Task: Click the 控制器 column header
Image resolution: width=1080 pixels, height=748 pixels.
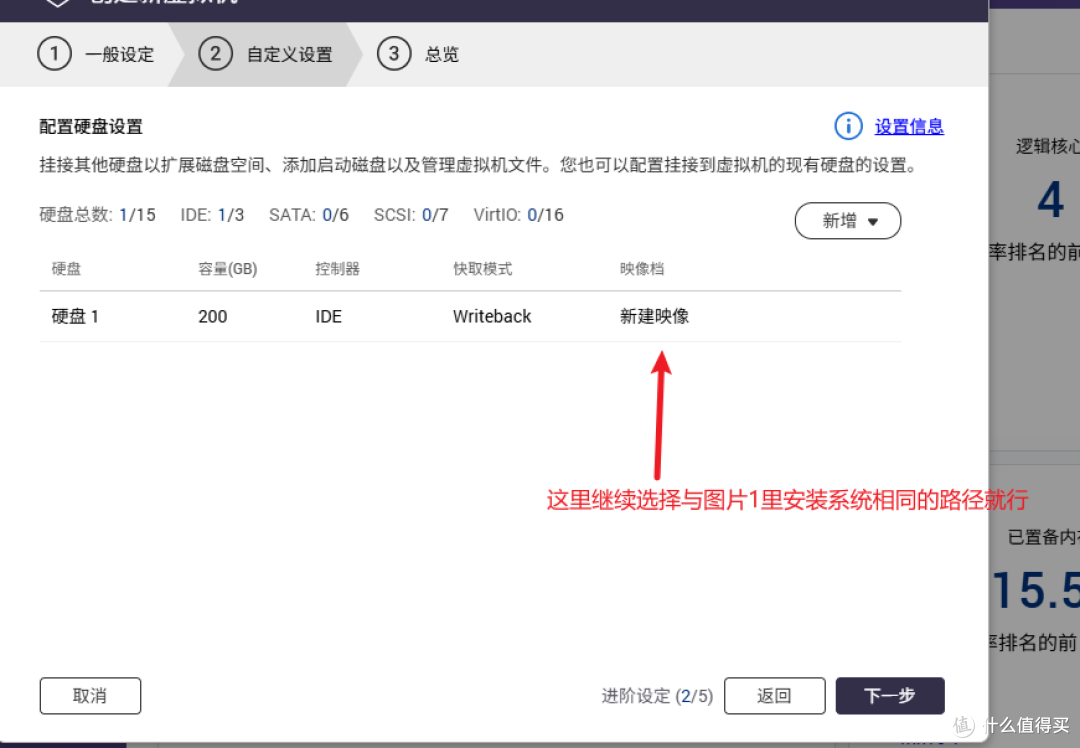Action: [x=338, y=269]
